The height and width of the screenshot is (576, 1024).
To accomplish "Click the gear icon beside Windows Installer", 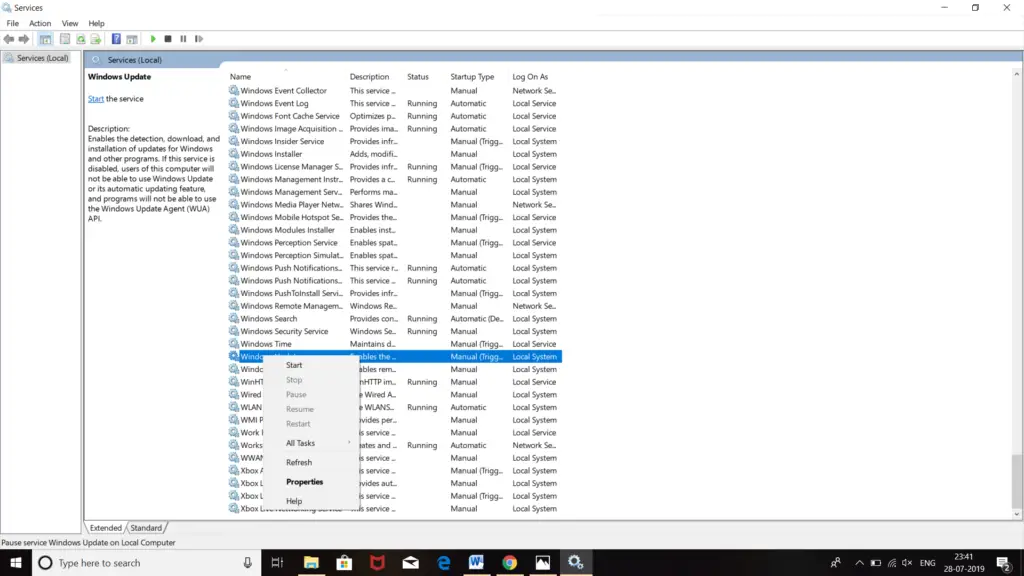I will tap(234, 153).
